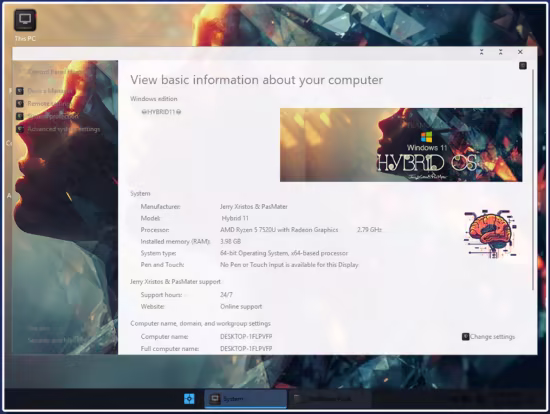This screenshot has width=550, height=414.
Task: Open Security and Maintenance link
Action: pyautogui.click(x=56, y=340)
